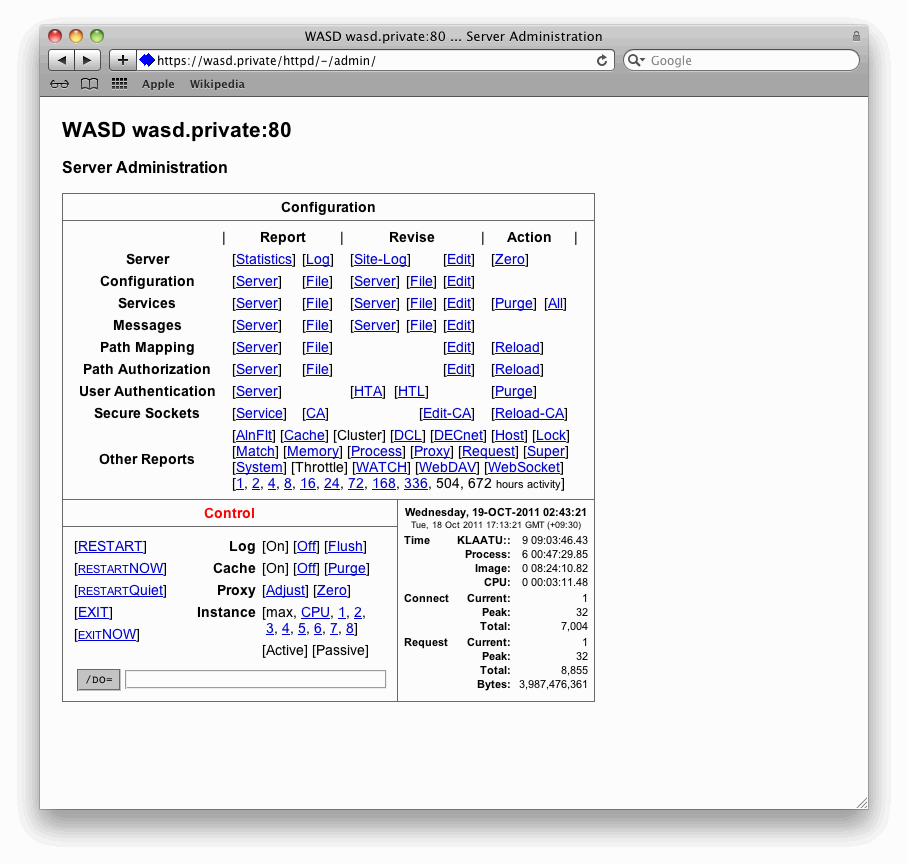Image resolution: width=908 pixels, height=864 pixels.
Task: Click the Proxy Adjust link
Action: pyautogui.click(x=285, y=590)
